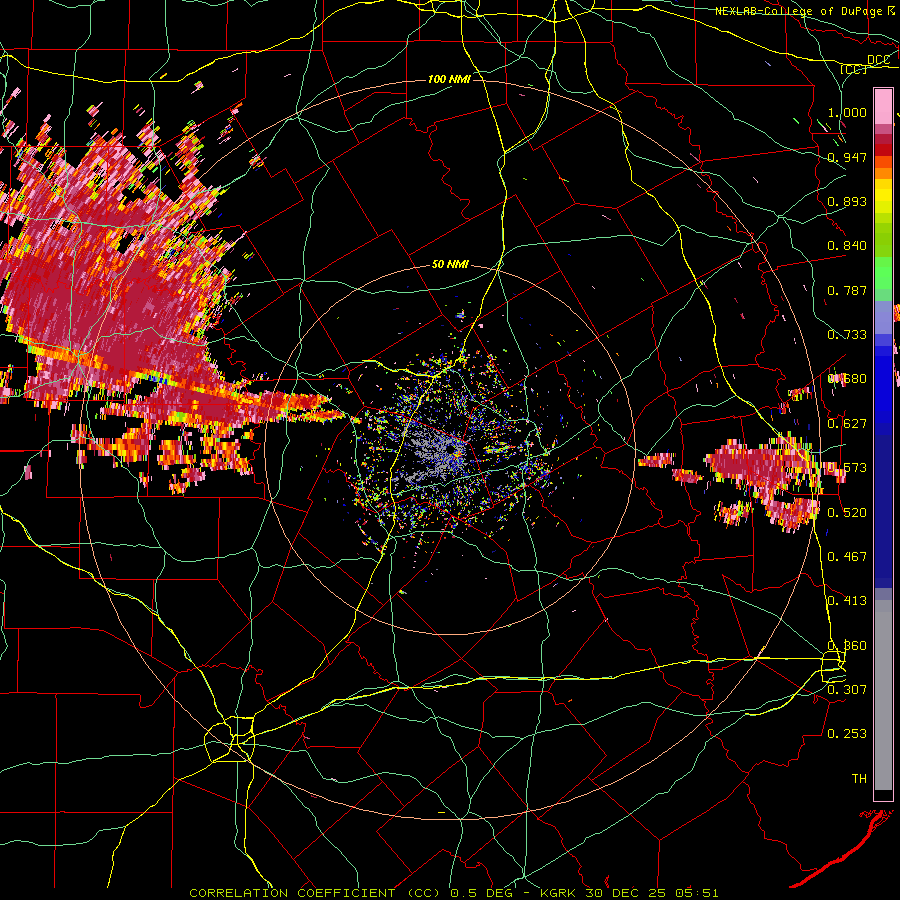Click the Correlation Coefficient caption at bottom
This screenshot has height=900, width=900.
(453, 893)
